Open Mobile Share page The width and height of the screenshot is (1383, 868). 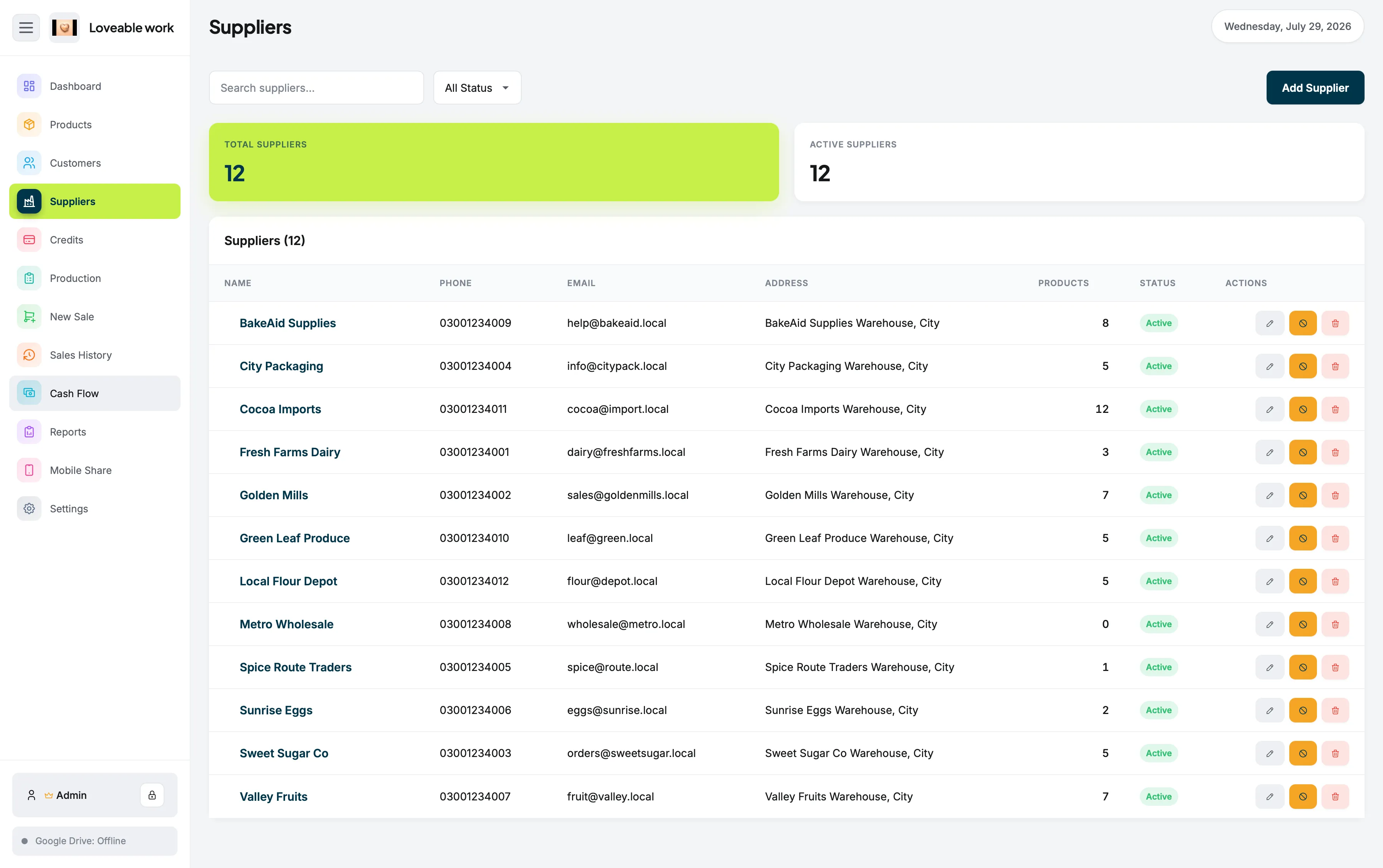coord(95,470)
